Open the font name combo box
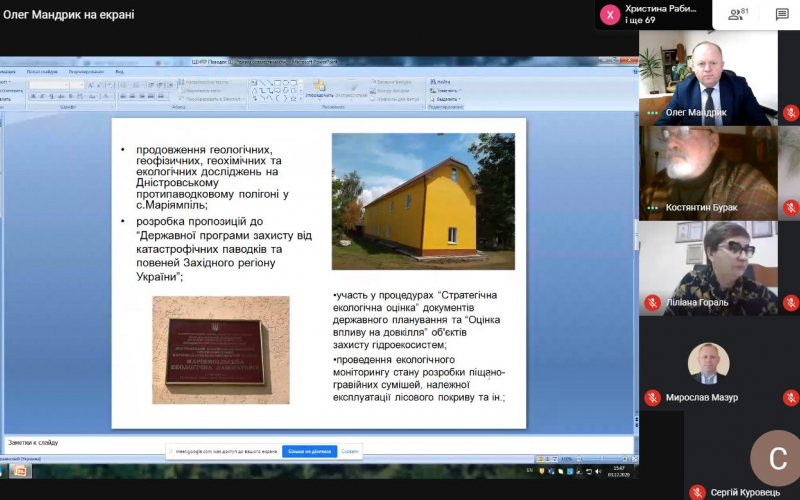Image resolution: width=800 pixels, height=500 pixels. (49, 85)
